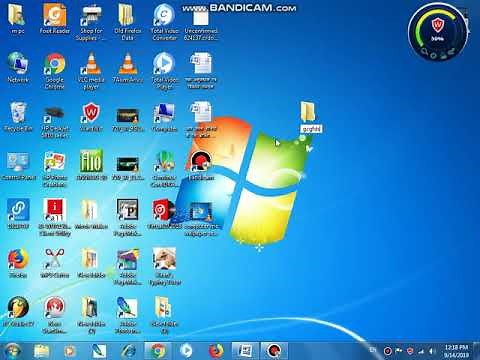Open the Control Panel desktop icon
This screenshot has width=480, height=360.
tap(18, 166)
